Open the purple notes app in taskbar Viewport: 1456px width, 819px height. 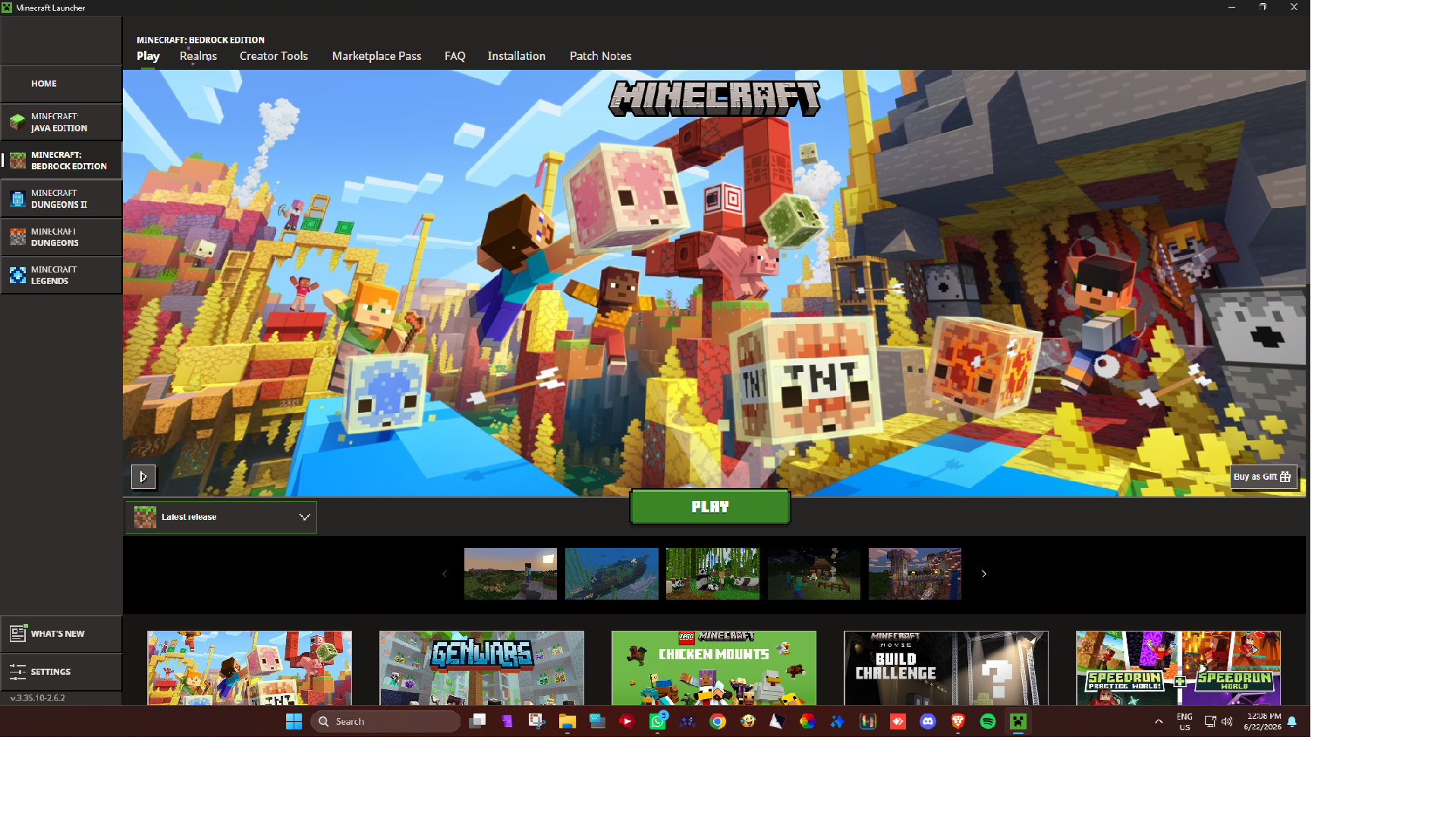[508, 722]
